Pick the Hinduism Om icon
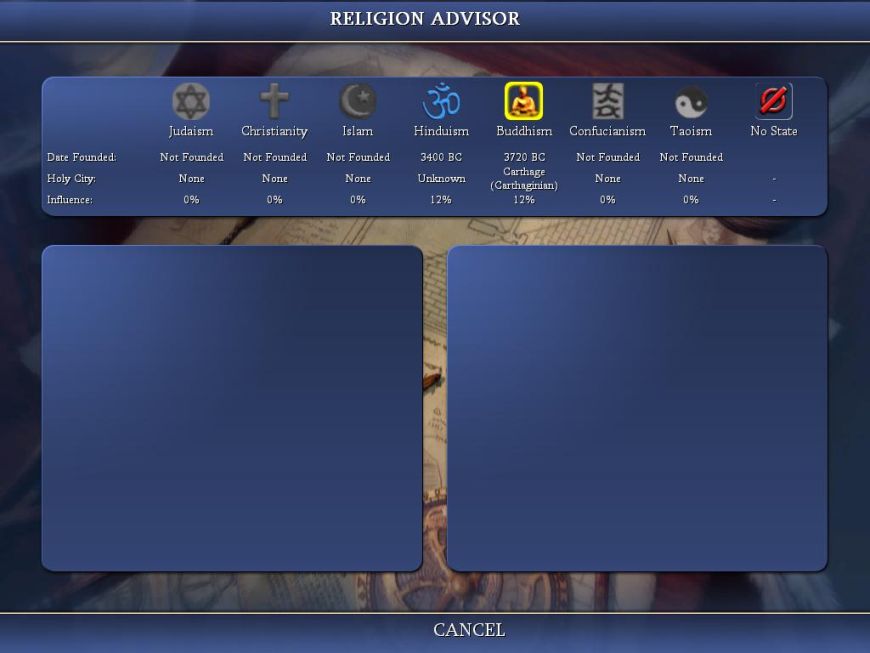The height and width of the screenshot is (653, 870). (441, 101)
